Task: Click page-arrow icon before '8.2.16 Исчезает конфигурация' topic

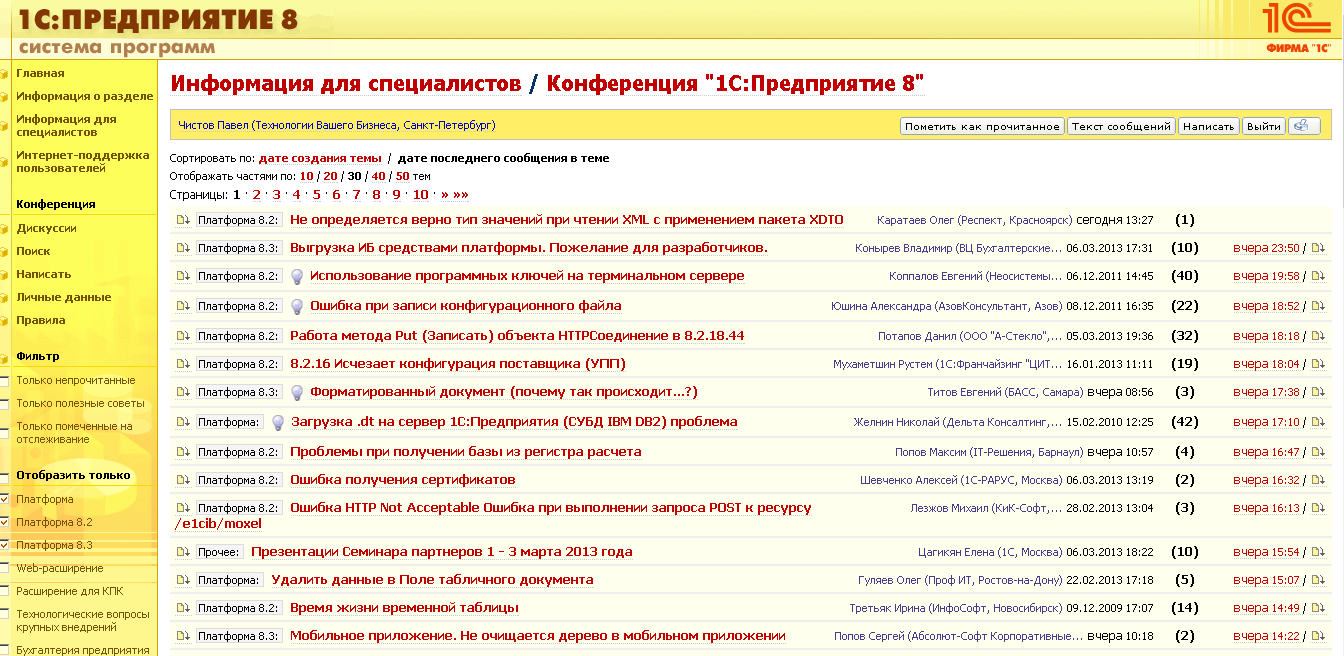Action: [183, 364]
